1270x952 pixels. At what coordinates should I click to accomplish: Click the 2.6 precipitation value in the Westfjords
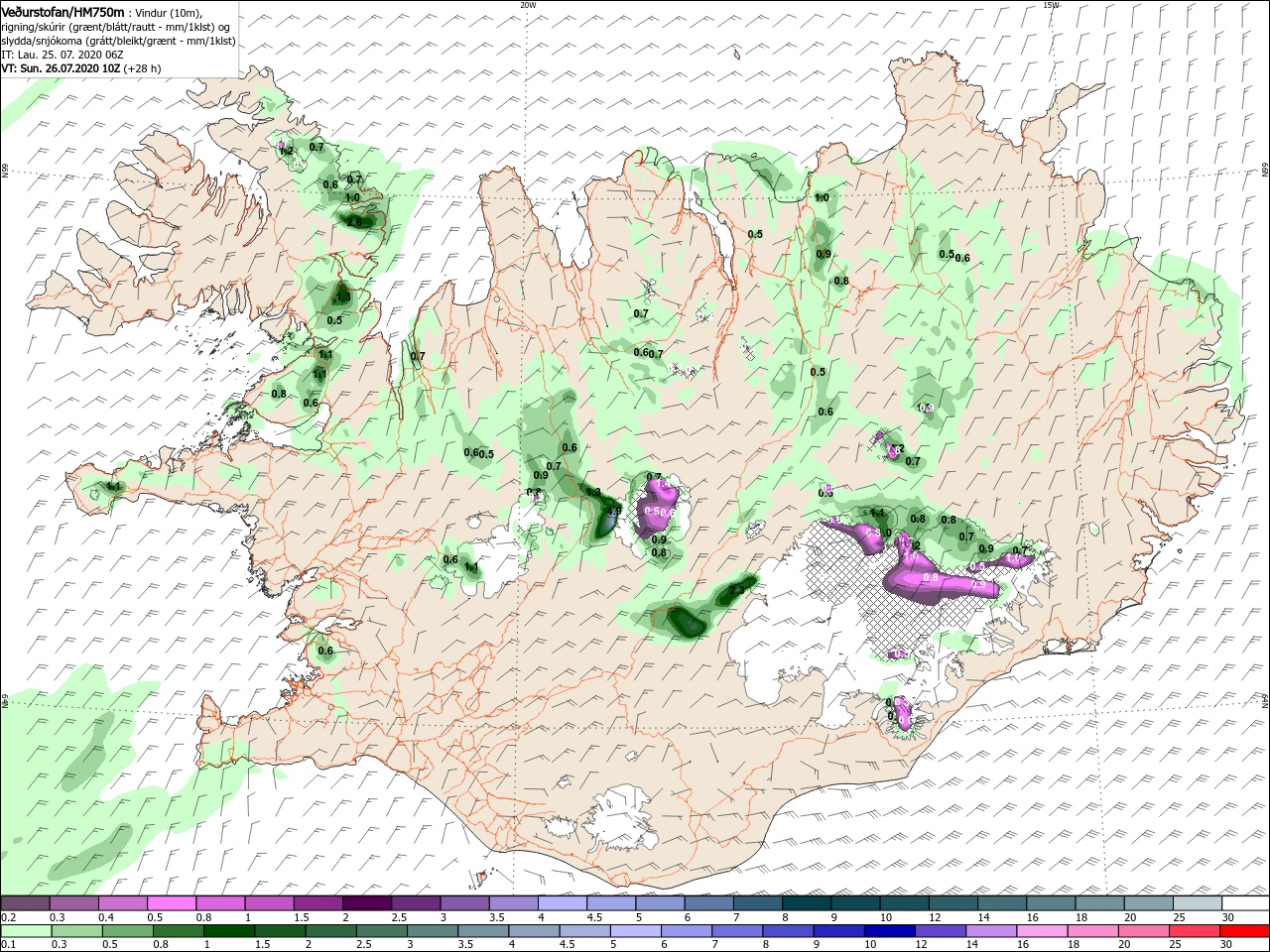pyautogui.click(x=354, y=222)
